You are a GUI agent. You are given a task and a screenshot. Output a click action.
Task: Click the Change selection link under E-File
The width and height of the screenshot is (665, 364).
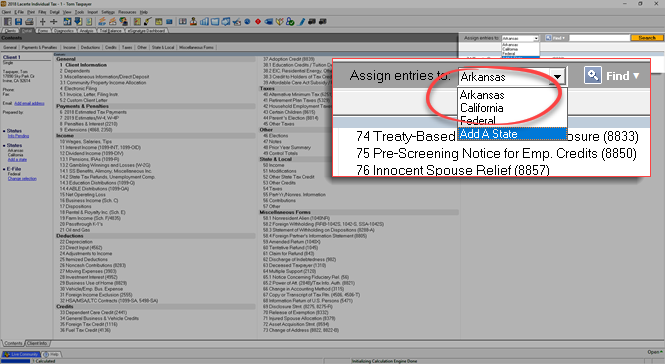point(22,179)
